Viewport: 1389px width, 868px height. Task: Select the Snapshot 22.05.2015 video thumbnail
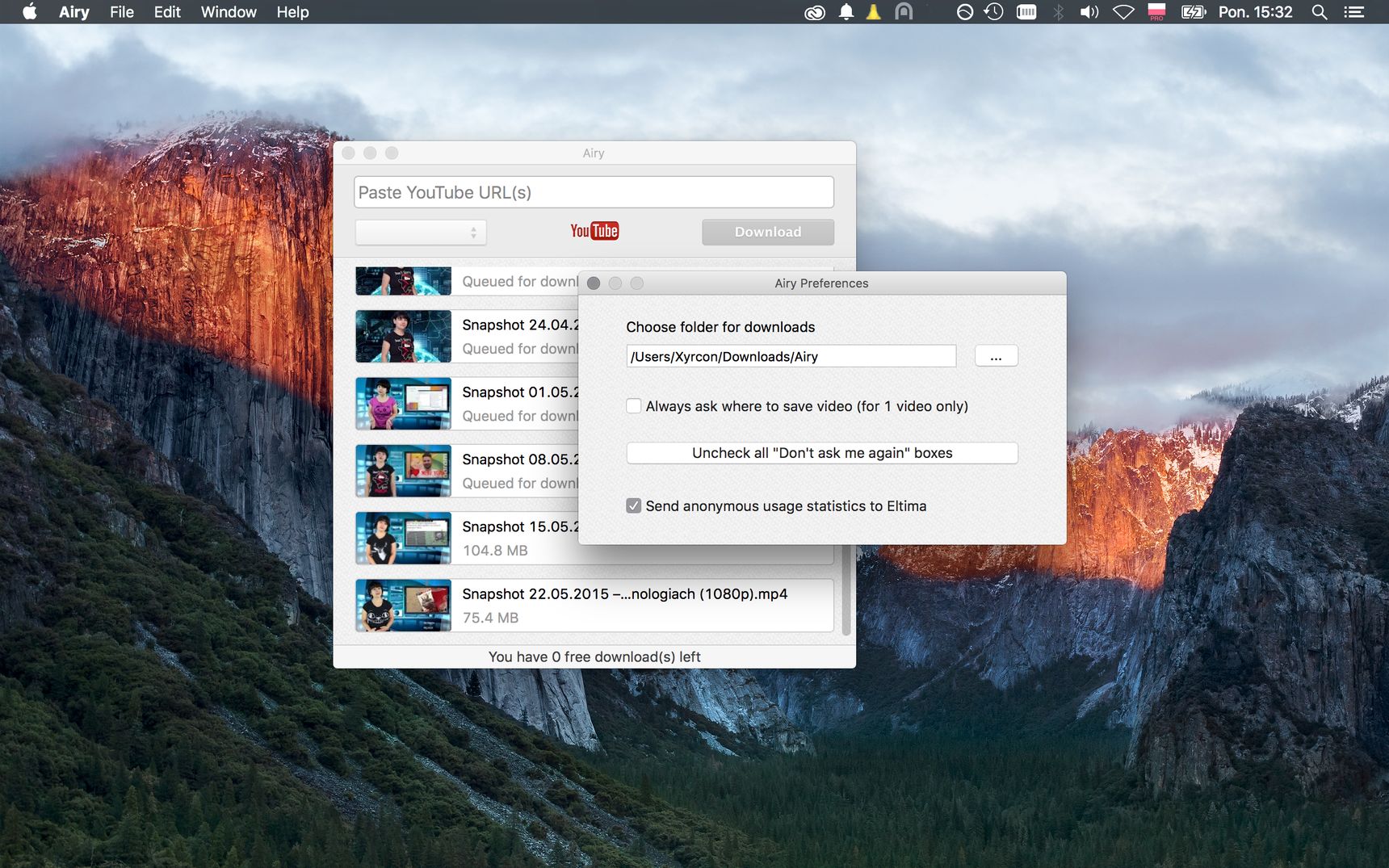[403, 605]
